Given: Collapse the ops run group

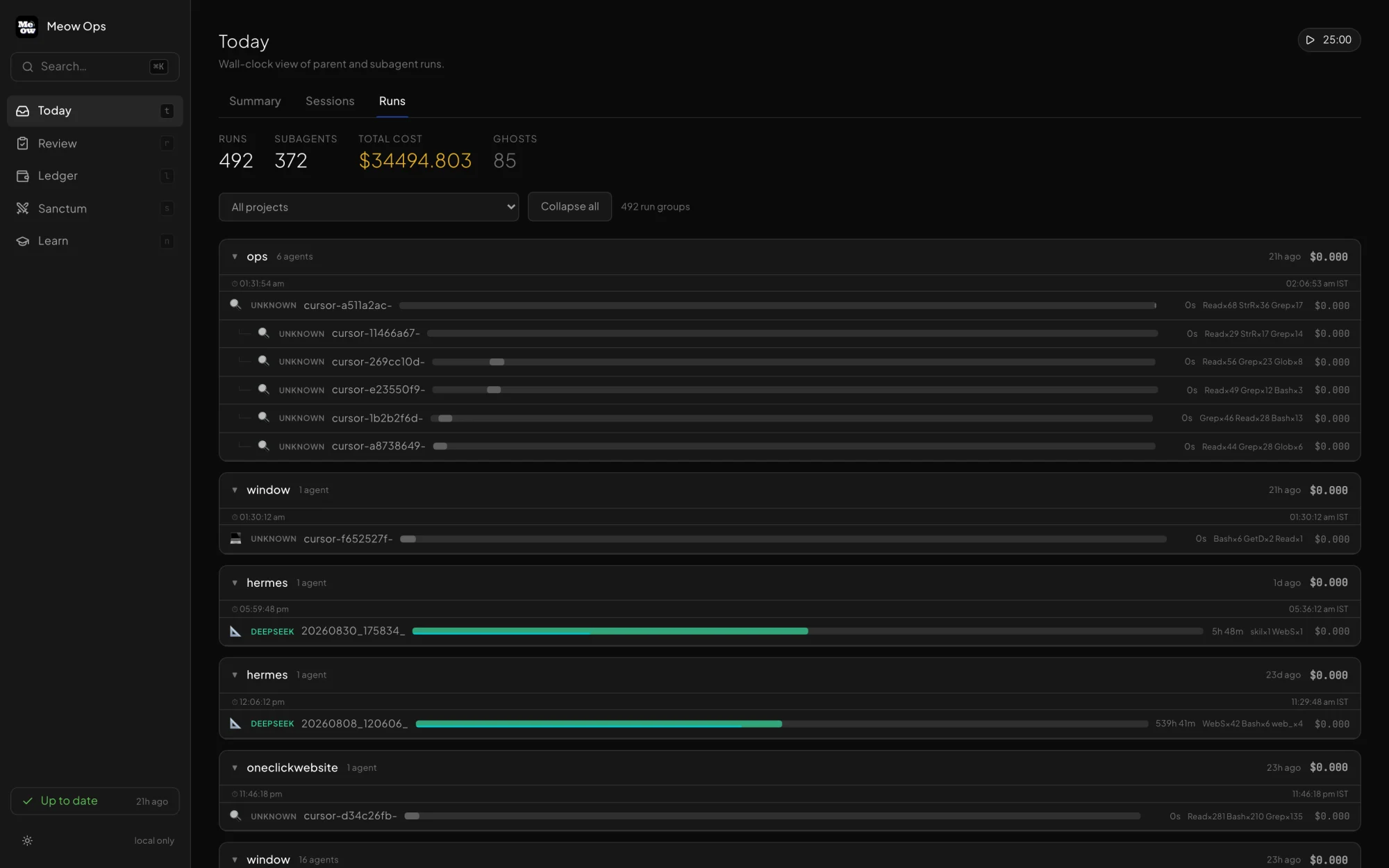Looking at the screenshot, I should tap(235, 257).
